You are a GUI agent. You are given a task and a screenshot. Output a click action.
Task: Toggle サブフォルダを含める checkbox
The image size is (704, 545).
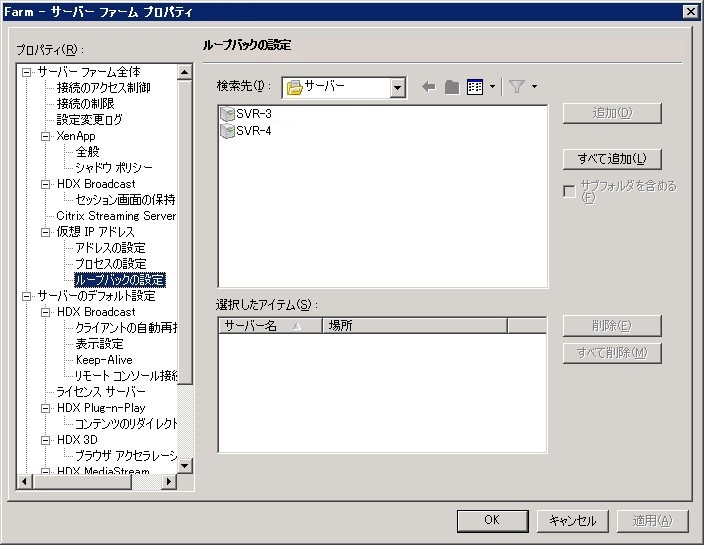[x=569, y=192]
